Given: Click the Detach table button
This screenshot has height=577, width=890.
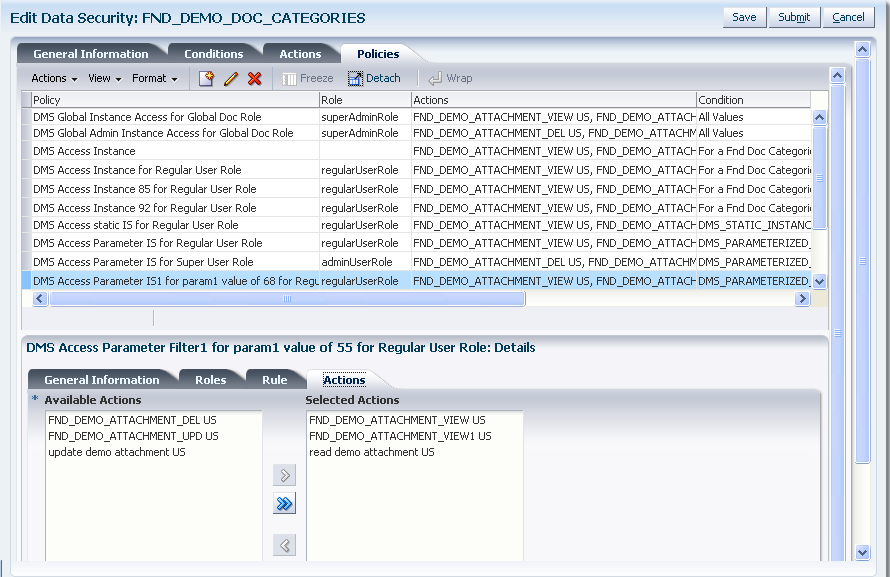Looking at the screenshot, I should 374,78.
